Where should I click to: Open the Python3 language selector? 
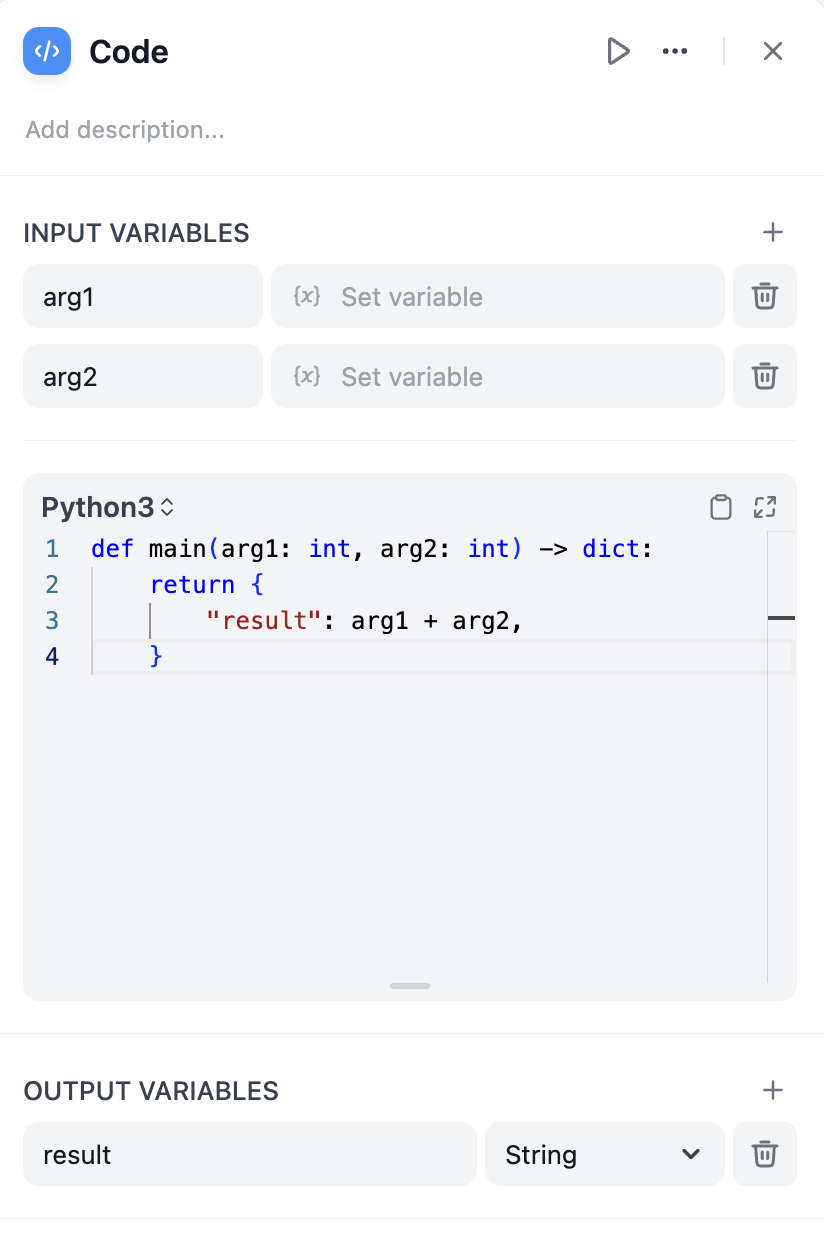pos(107,507)
